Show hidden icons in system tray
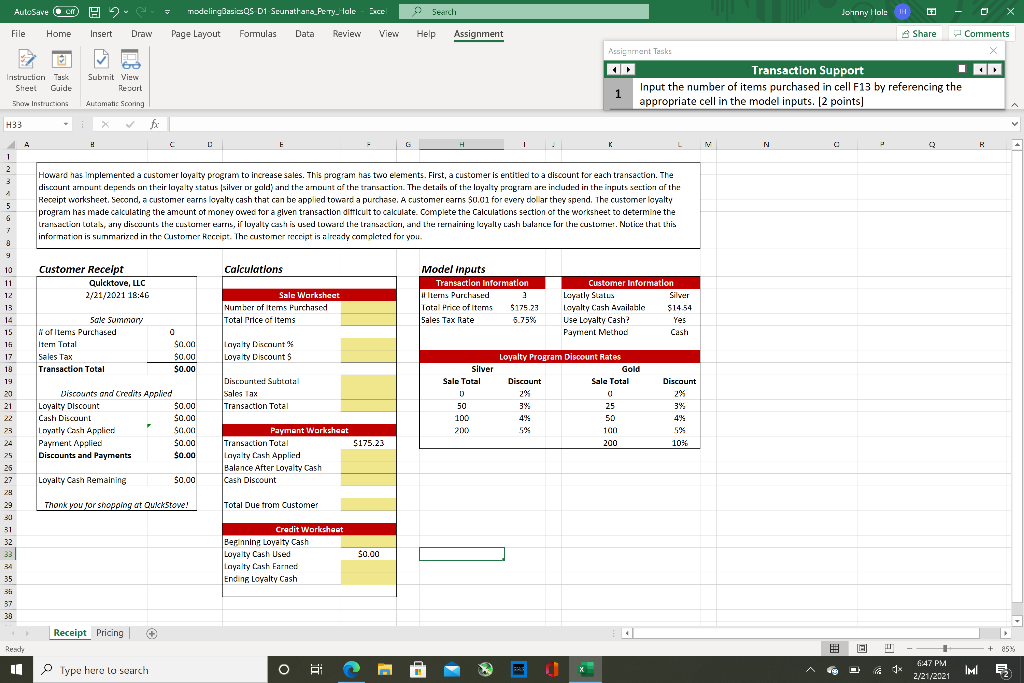 click(x=810, y=669)
